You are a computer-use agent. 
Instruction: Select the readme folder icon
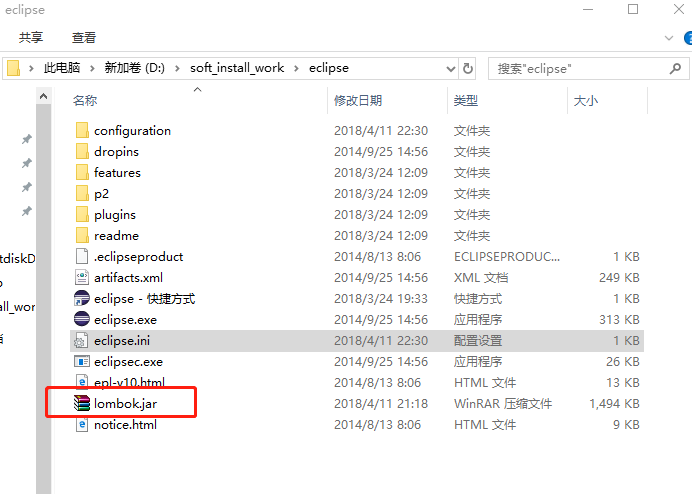(82, 235)
